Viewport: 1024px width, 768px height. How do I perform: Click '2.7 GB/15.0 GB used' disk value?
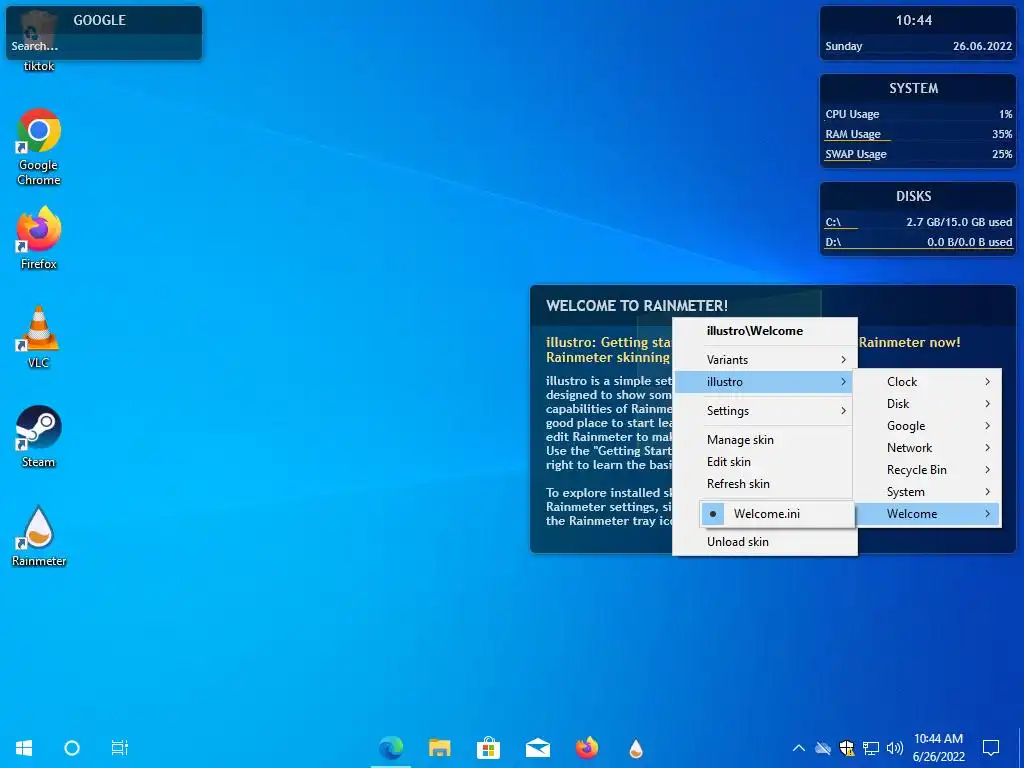coord(959,223)
